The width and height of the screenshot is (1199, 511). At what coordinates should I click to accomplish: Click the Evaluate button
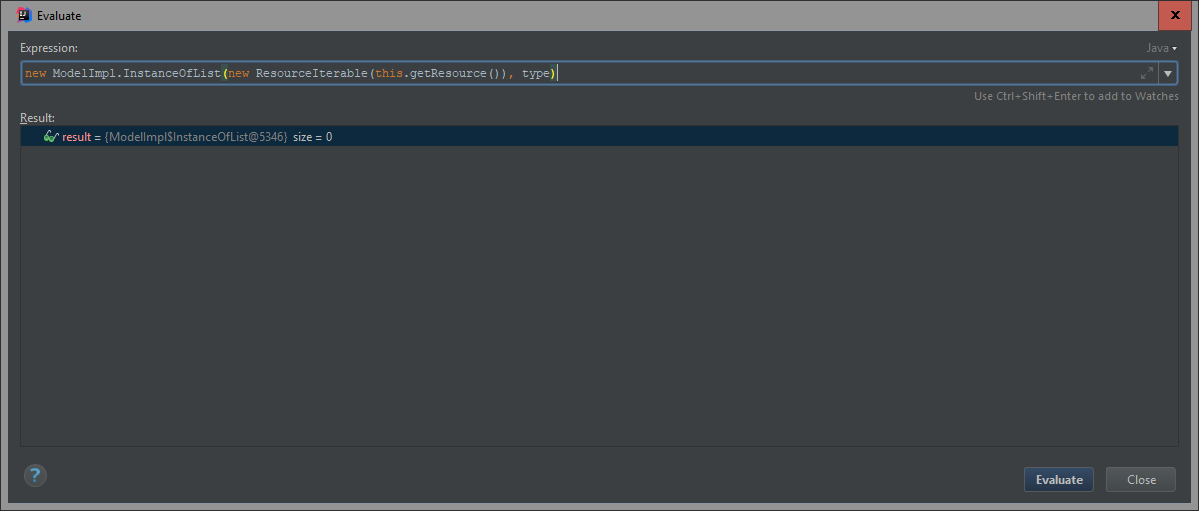[x=1058, y=480]
